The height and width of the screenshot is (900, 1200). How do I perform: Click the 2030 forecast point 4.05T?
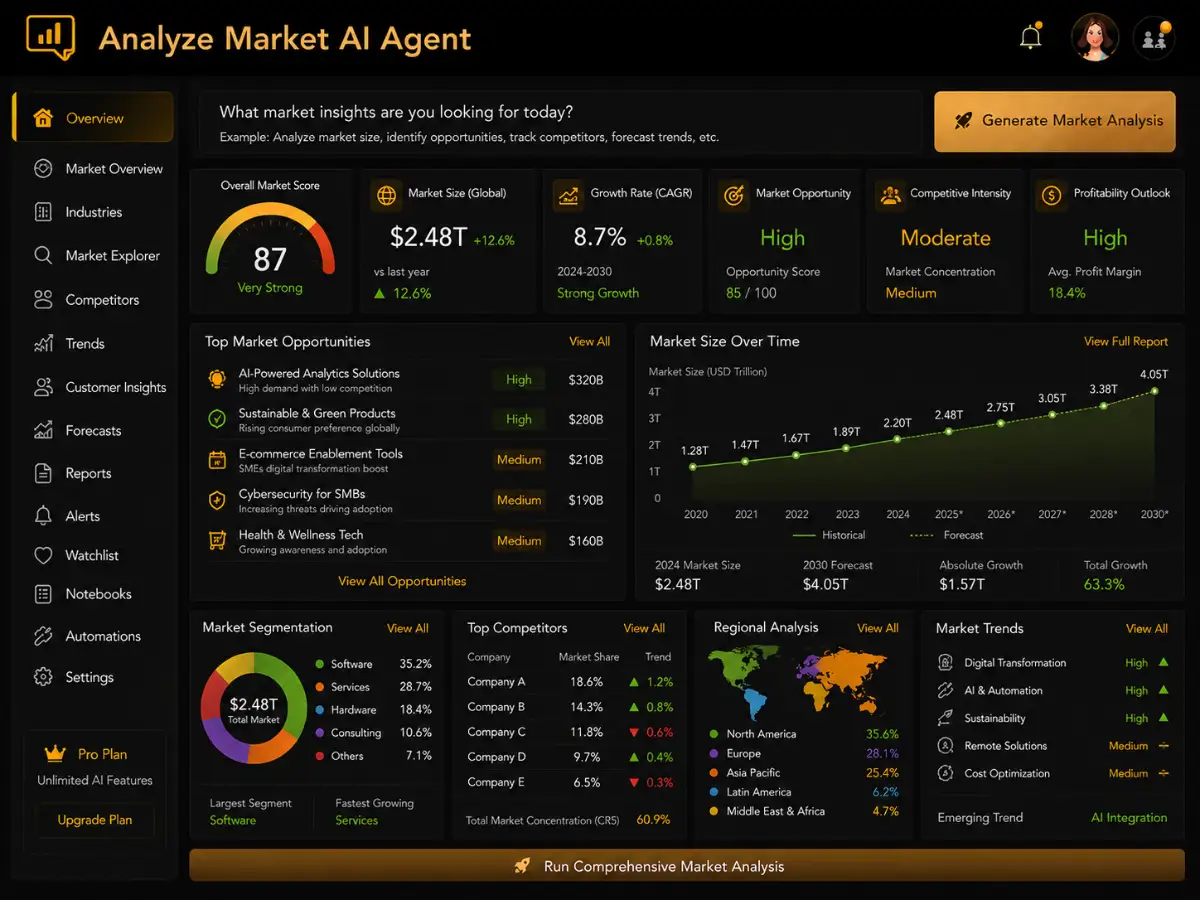pos(1154,391)
